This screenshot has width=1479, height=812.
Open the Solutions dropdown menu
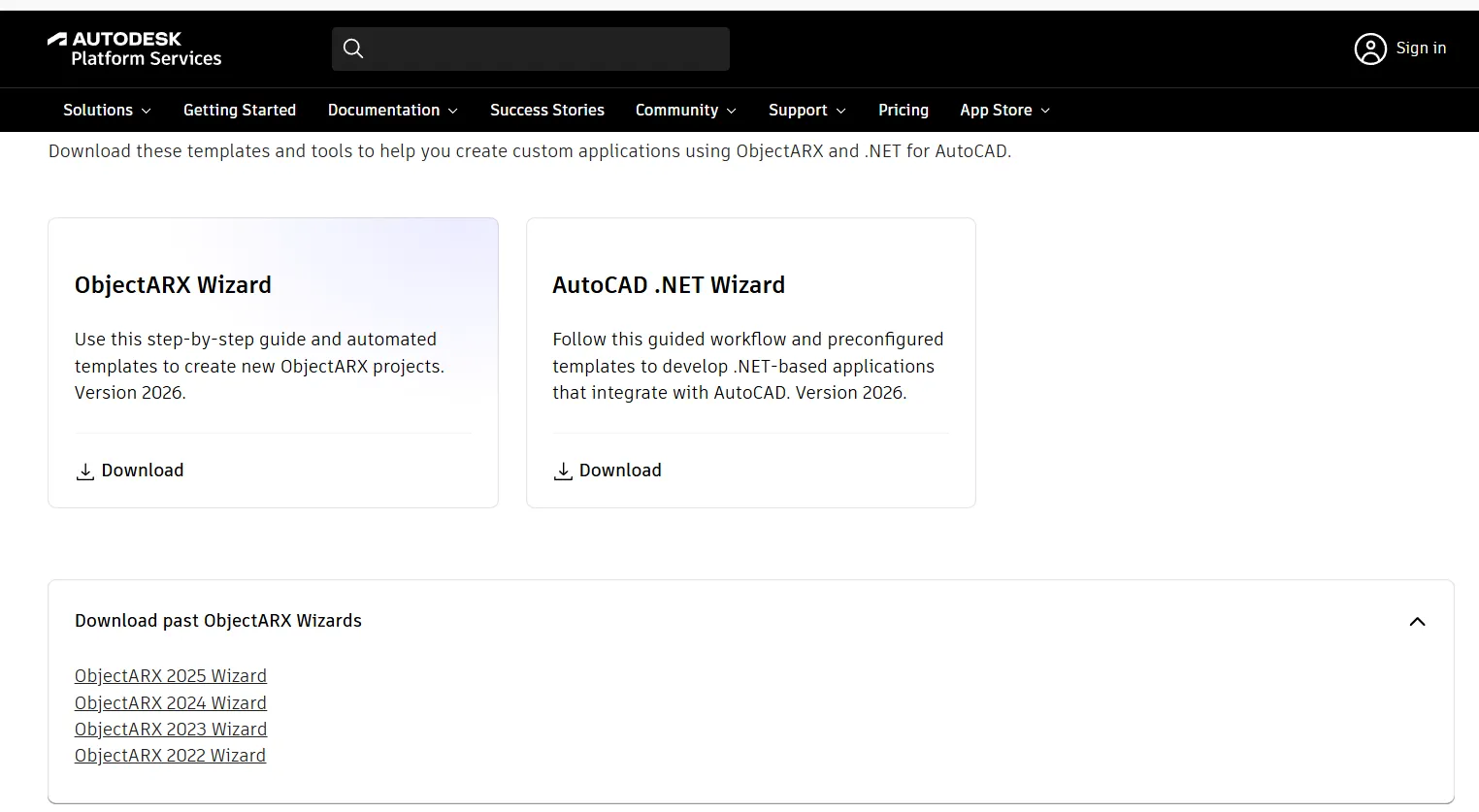pyautogui.click(x=107, y=111)
